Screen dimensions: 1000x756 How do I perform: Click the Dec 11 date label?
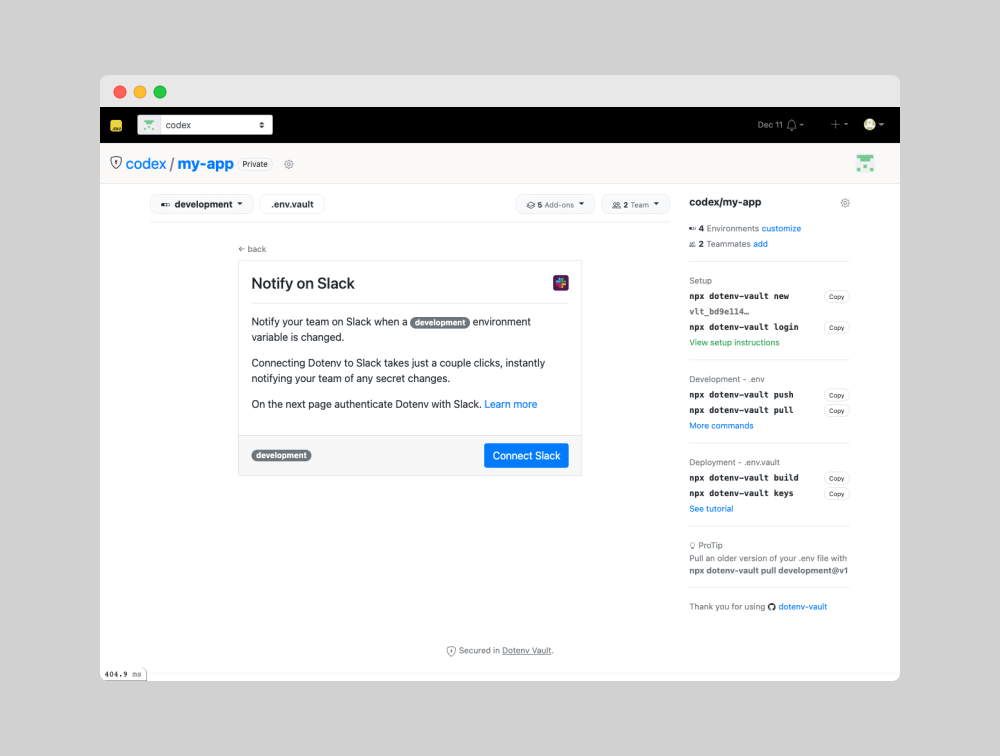pyautogui.click(x=770, y=125)
